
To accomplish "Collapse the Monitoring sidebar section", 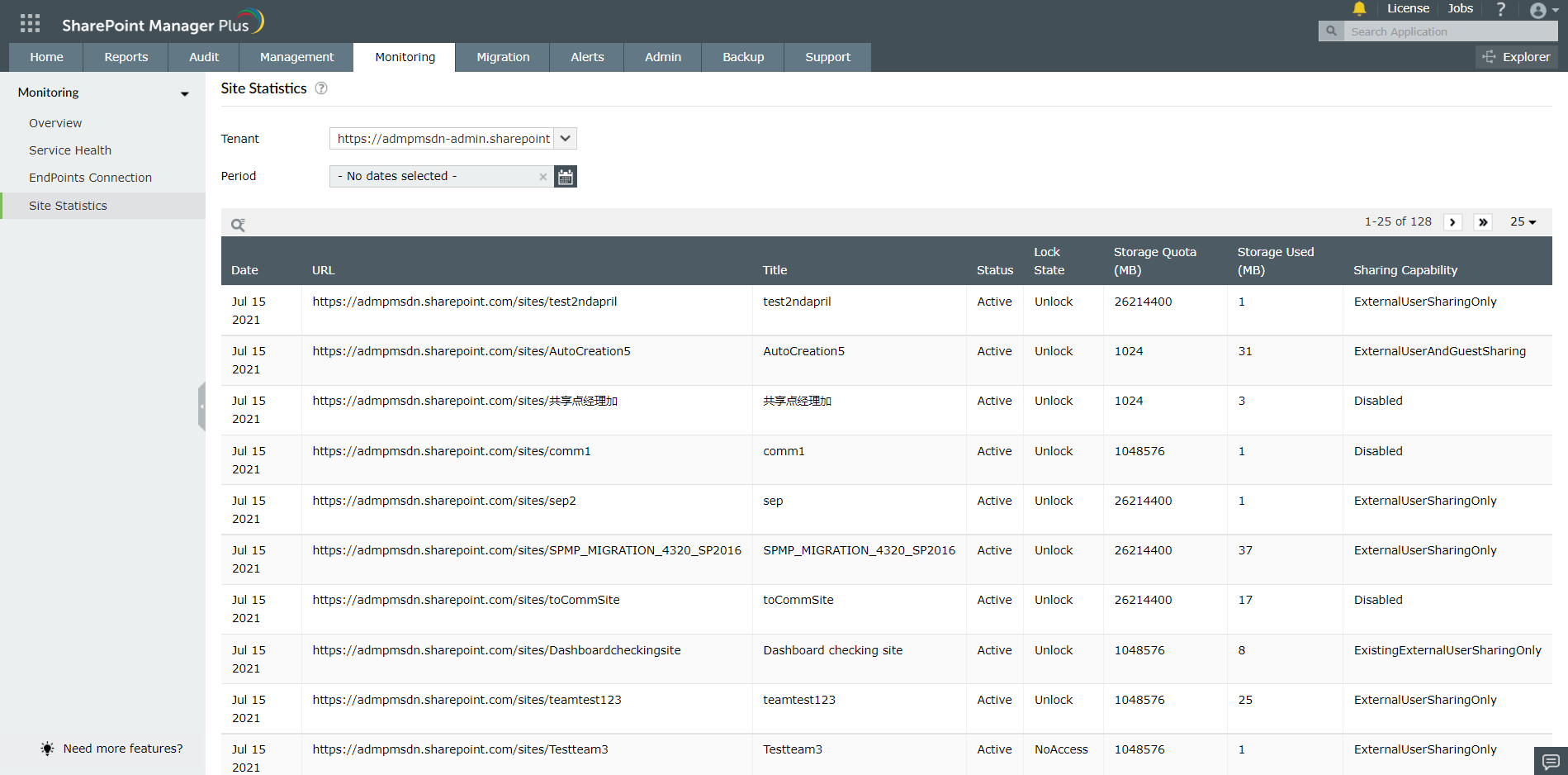I will click(183, 93).
